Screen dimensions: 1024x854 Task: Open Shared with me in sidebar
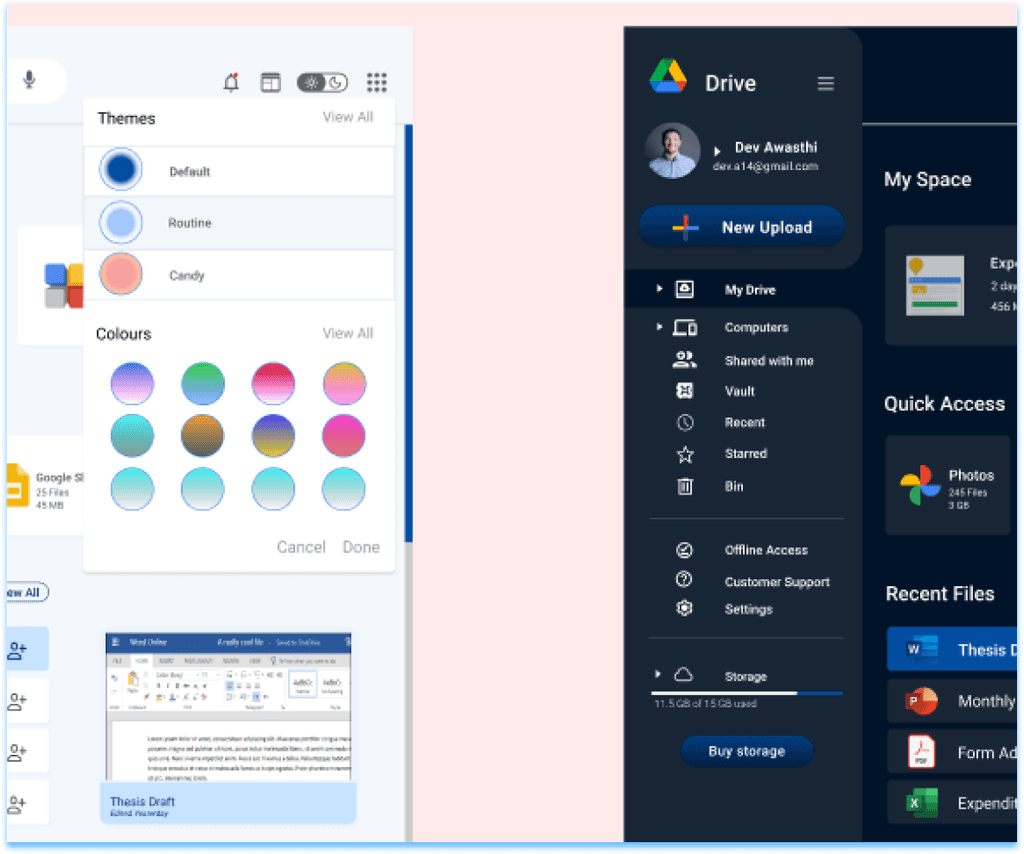pos(769,360)
